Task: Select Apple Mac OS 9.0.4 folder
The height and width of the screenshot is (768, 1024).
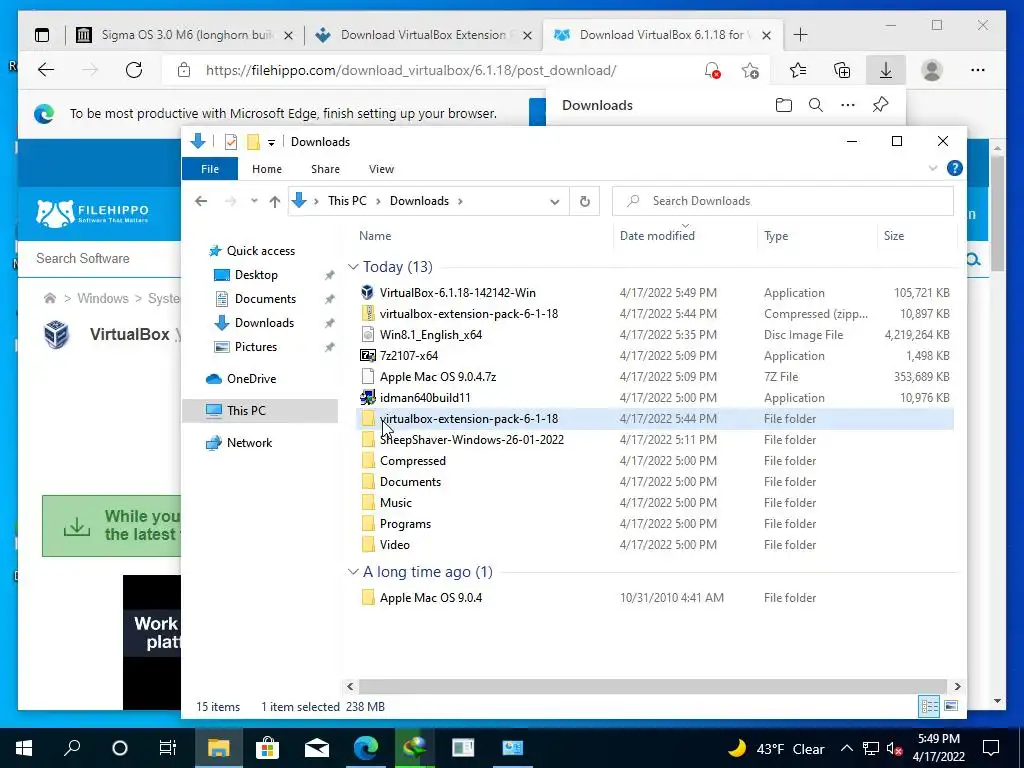Action: 431,598
